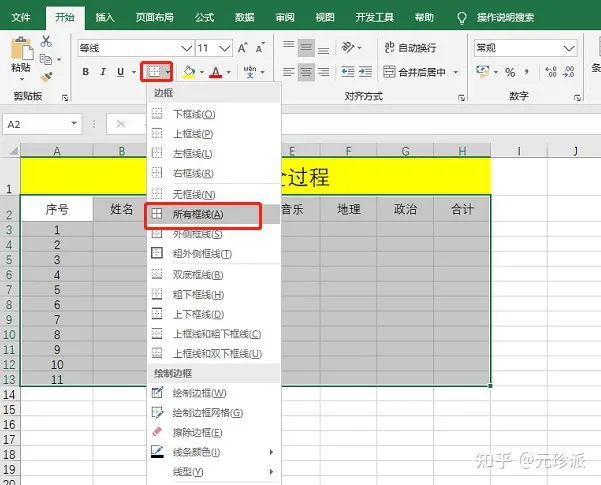Image resolution: width=601 pixels, height=485 pixels.
Task: Click the phonetic guide (wén) icon
Action: [250, 72]
